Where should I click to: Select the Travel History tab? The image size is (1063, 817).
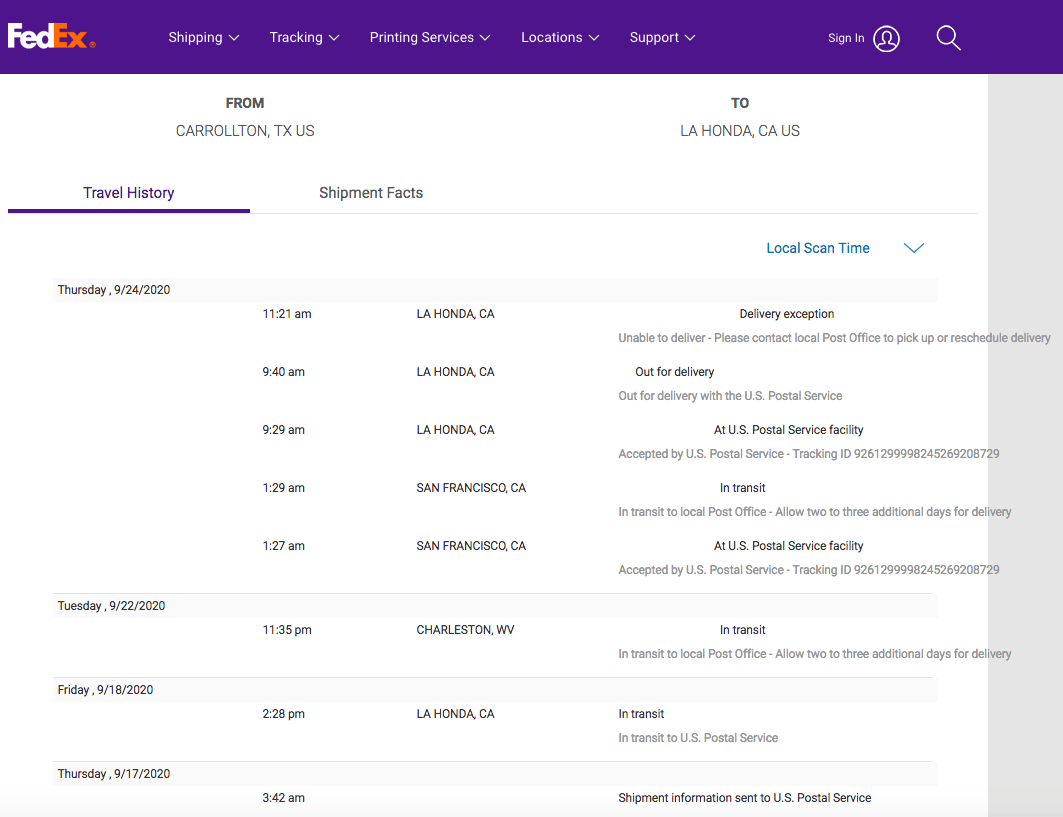point(129,193)
